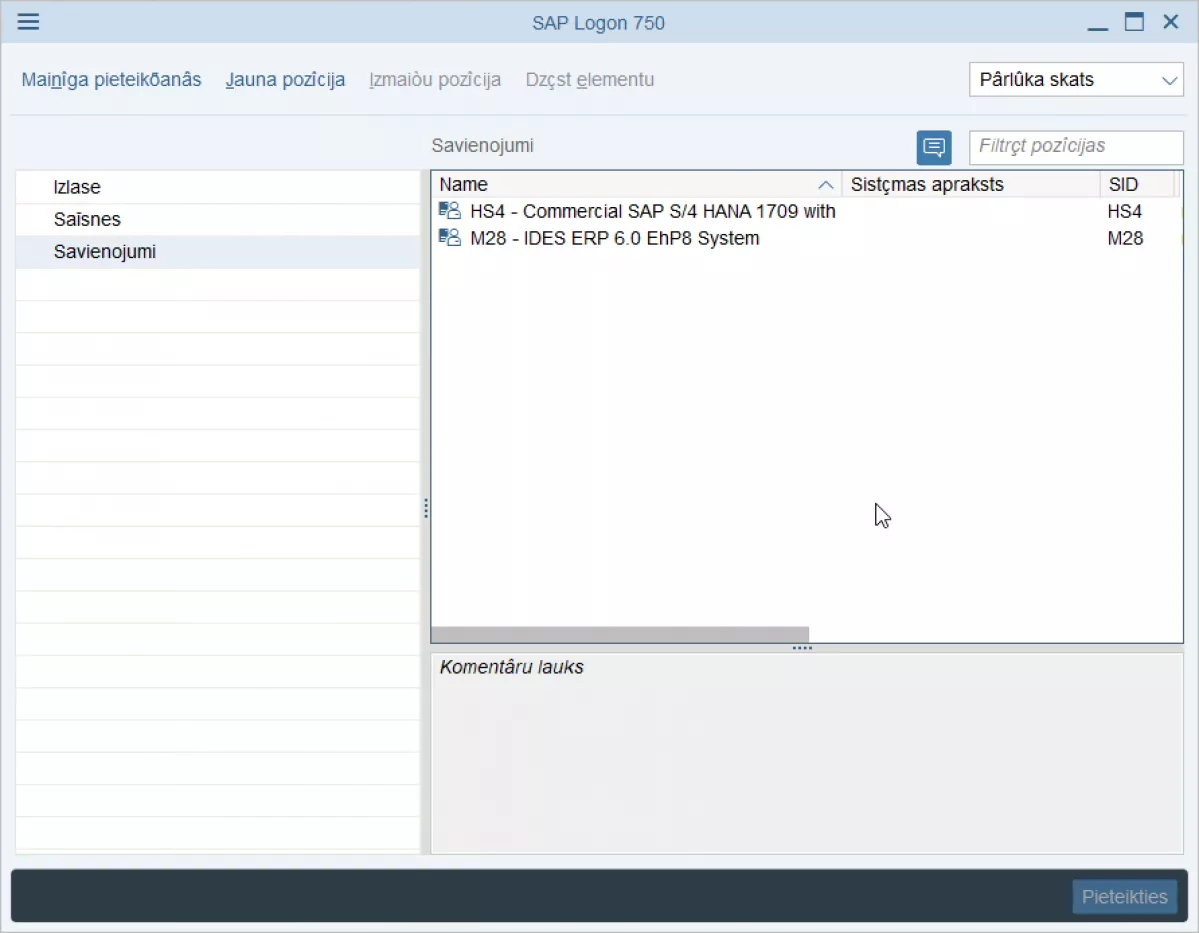Click the SID column header
Image resolution: width=1199 pixels, height=933 pixels.
1137,184
